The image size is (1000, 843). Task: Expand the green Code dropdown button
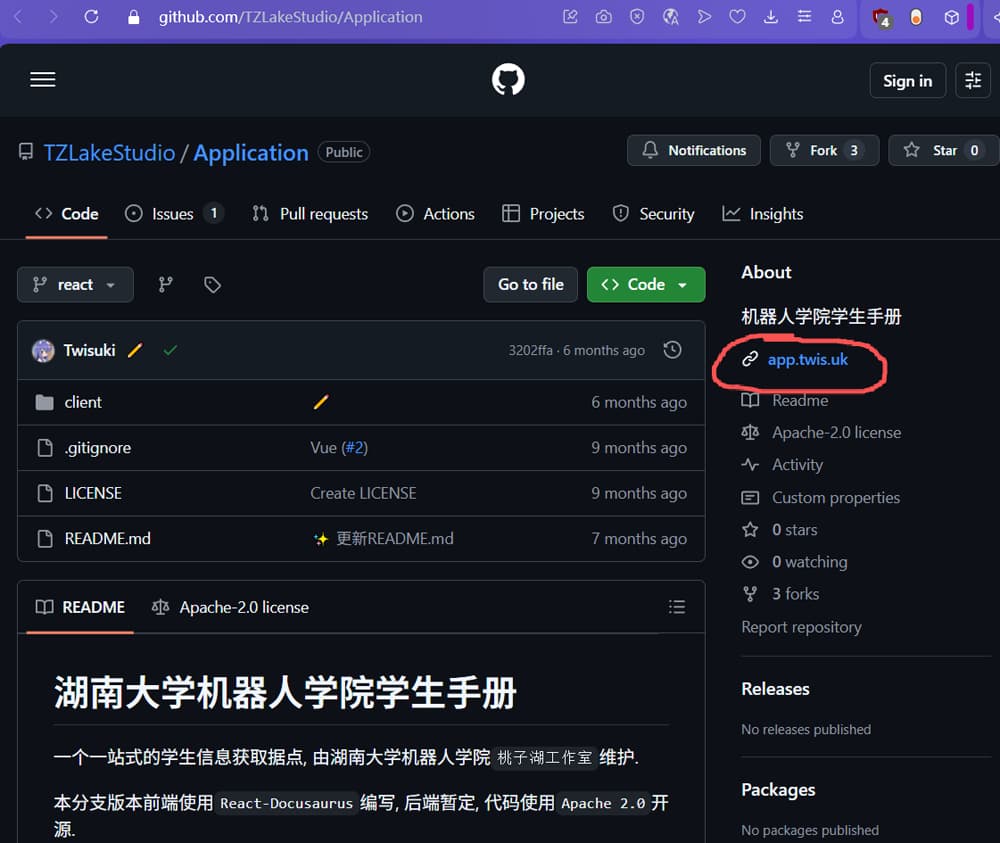646,284
